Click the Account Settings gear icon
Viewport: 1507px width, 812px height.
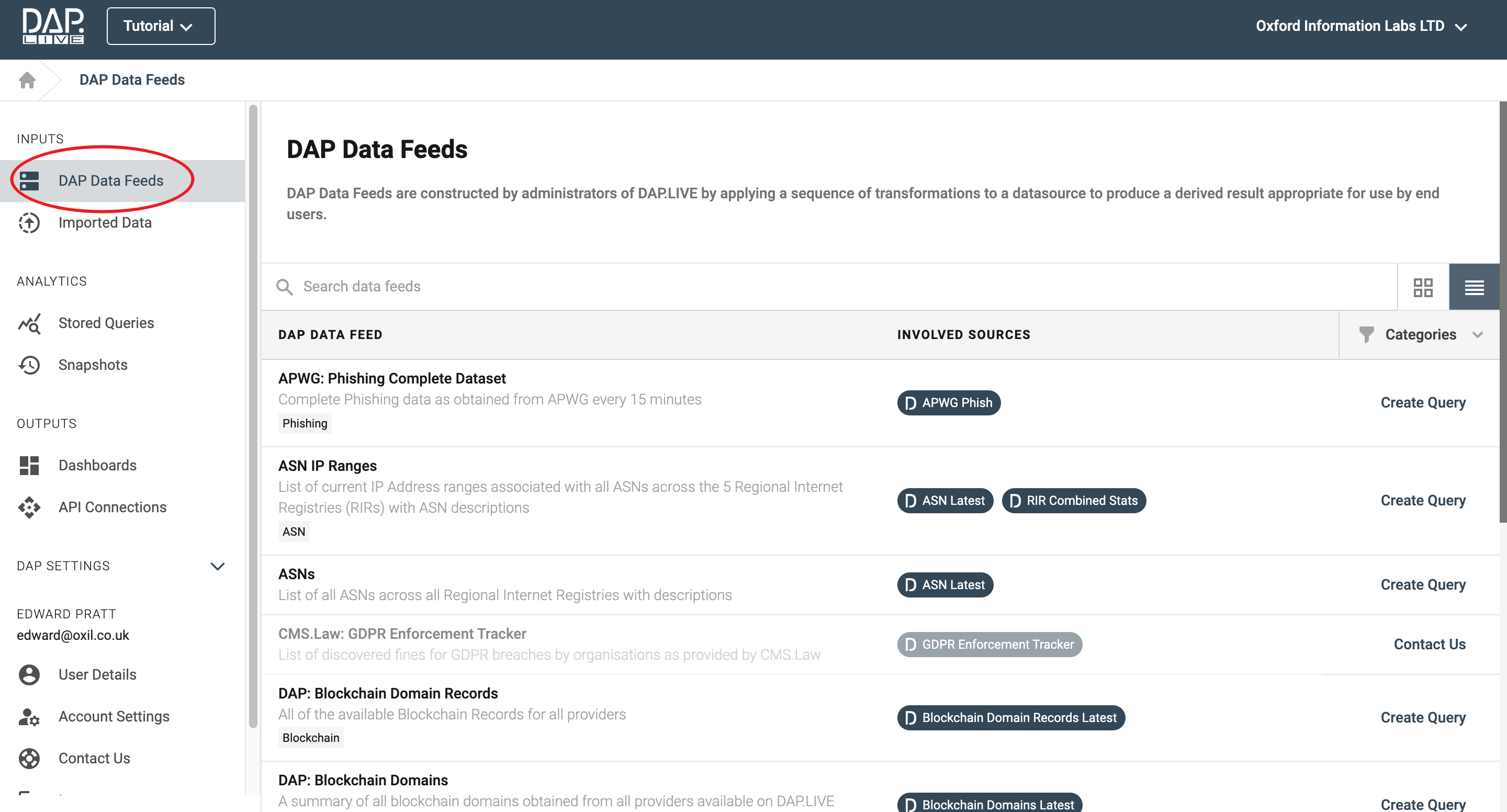pos(29,717)
